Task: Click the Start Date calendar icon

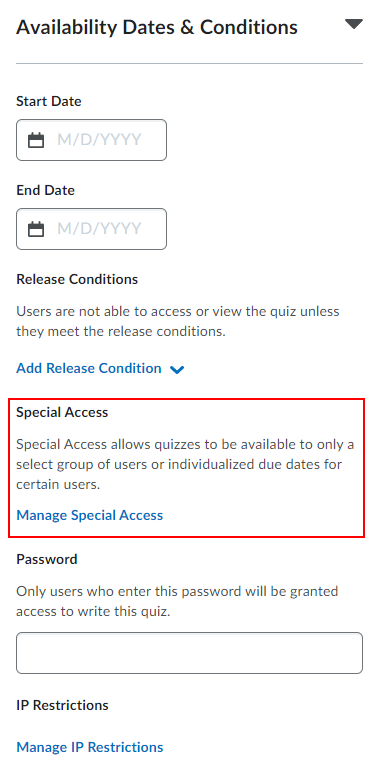Action: tap(36, 140)
